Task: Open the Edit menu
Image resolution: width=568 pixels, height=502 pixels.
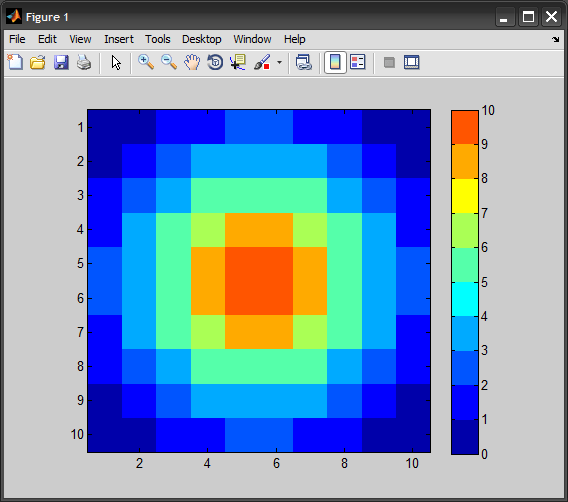Action: click(47, 39)
